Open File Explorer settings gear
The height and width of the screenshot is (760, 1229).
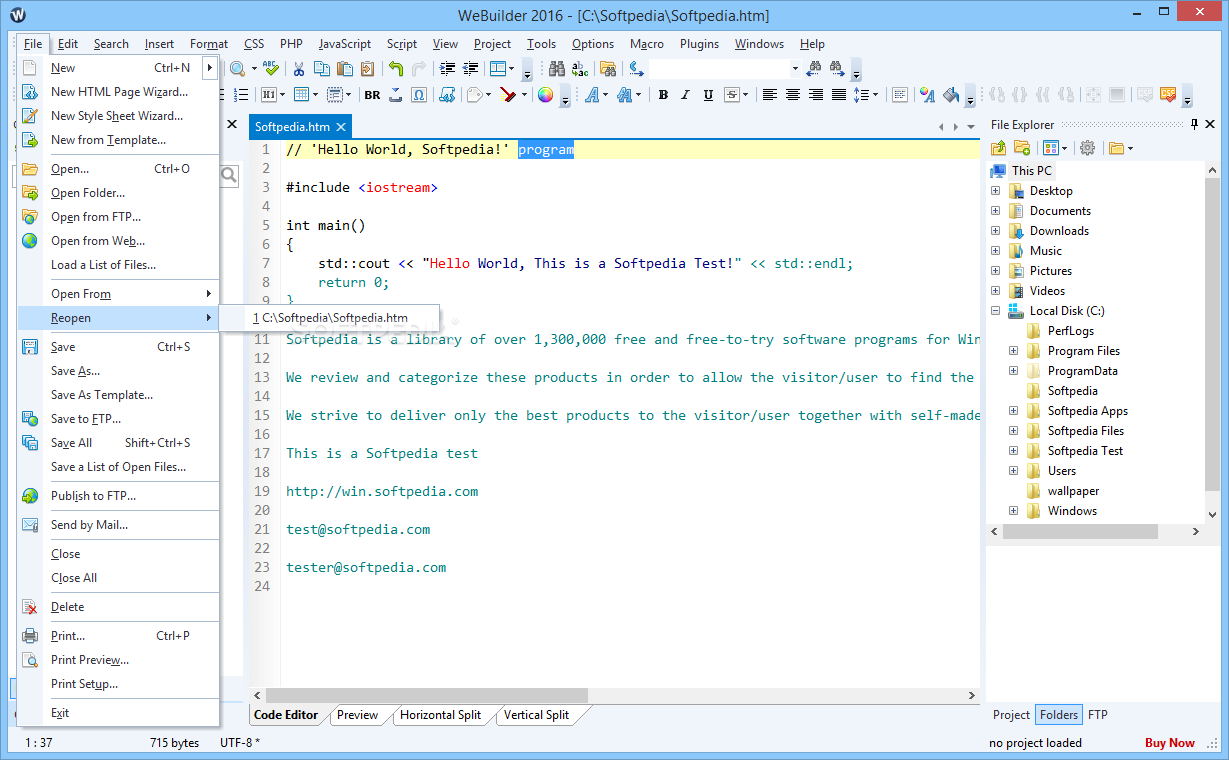[x=1087, y=148]
